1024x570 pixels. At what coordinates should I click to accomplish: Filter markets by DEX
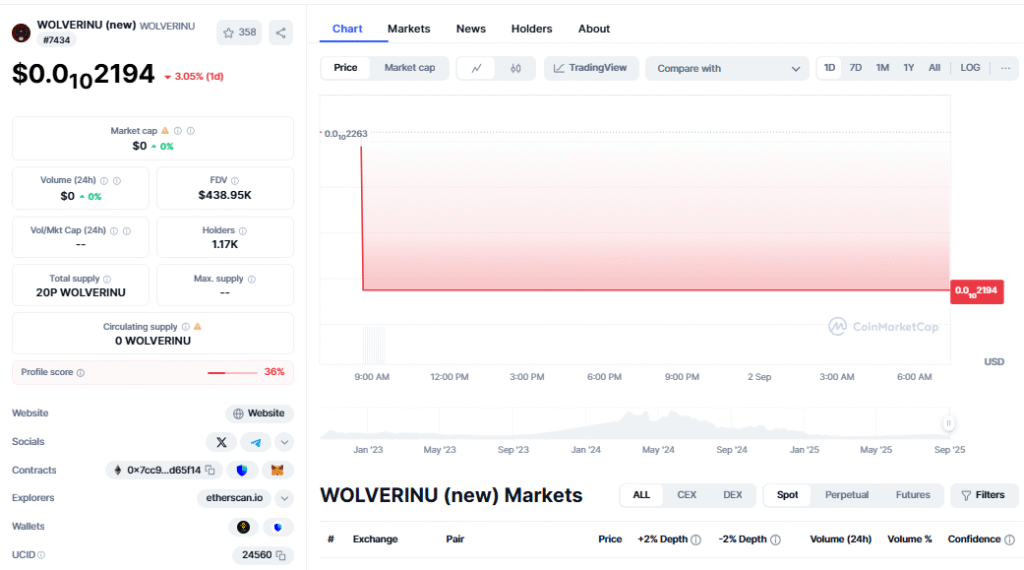tap(732, 495)
